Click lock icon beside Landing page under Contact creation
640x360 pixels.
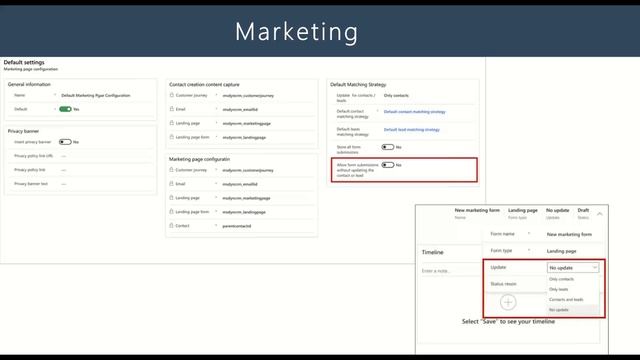tap(171, 123)
